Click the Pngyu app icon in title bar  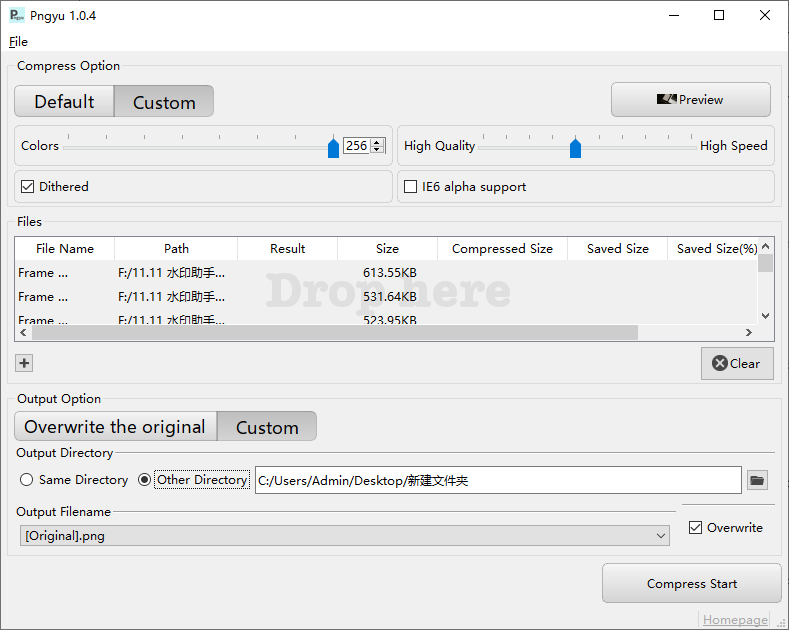17,15
